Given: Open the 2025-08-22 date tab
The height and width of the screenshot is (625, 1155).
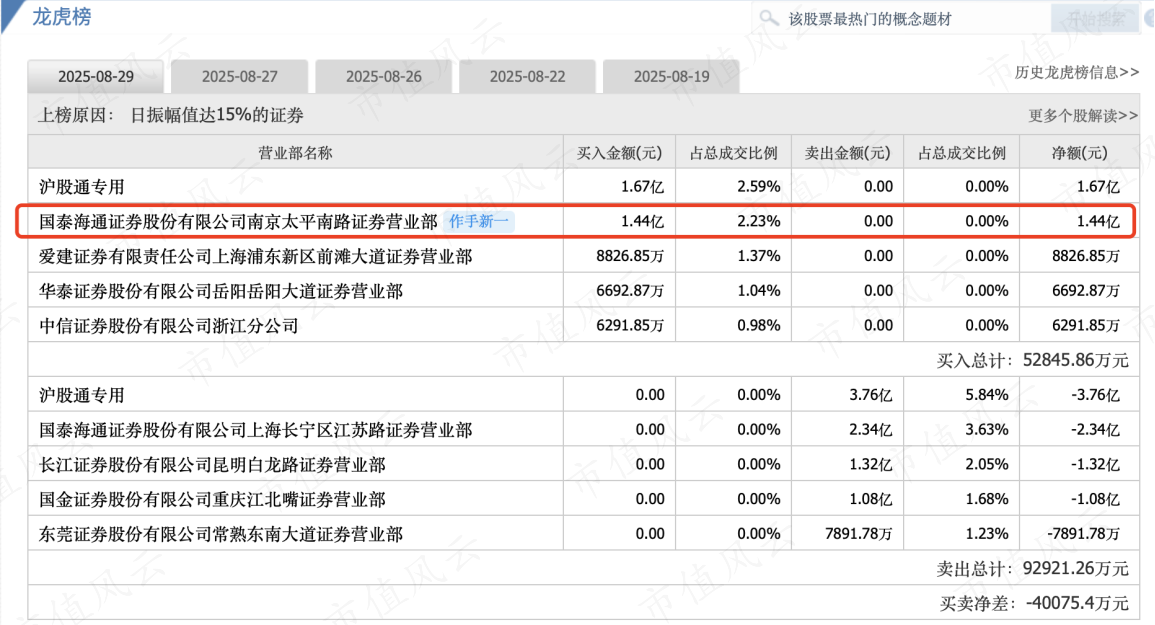Looking at the screenshot, I should pyautogui.click(x=528, y=77).
